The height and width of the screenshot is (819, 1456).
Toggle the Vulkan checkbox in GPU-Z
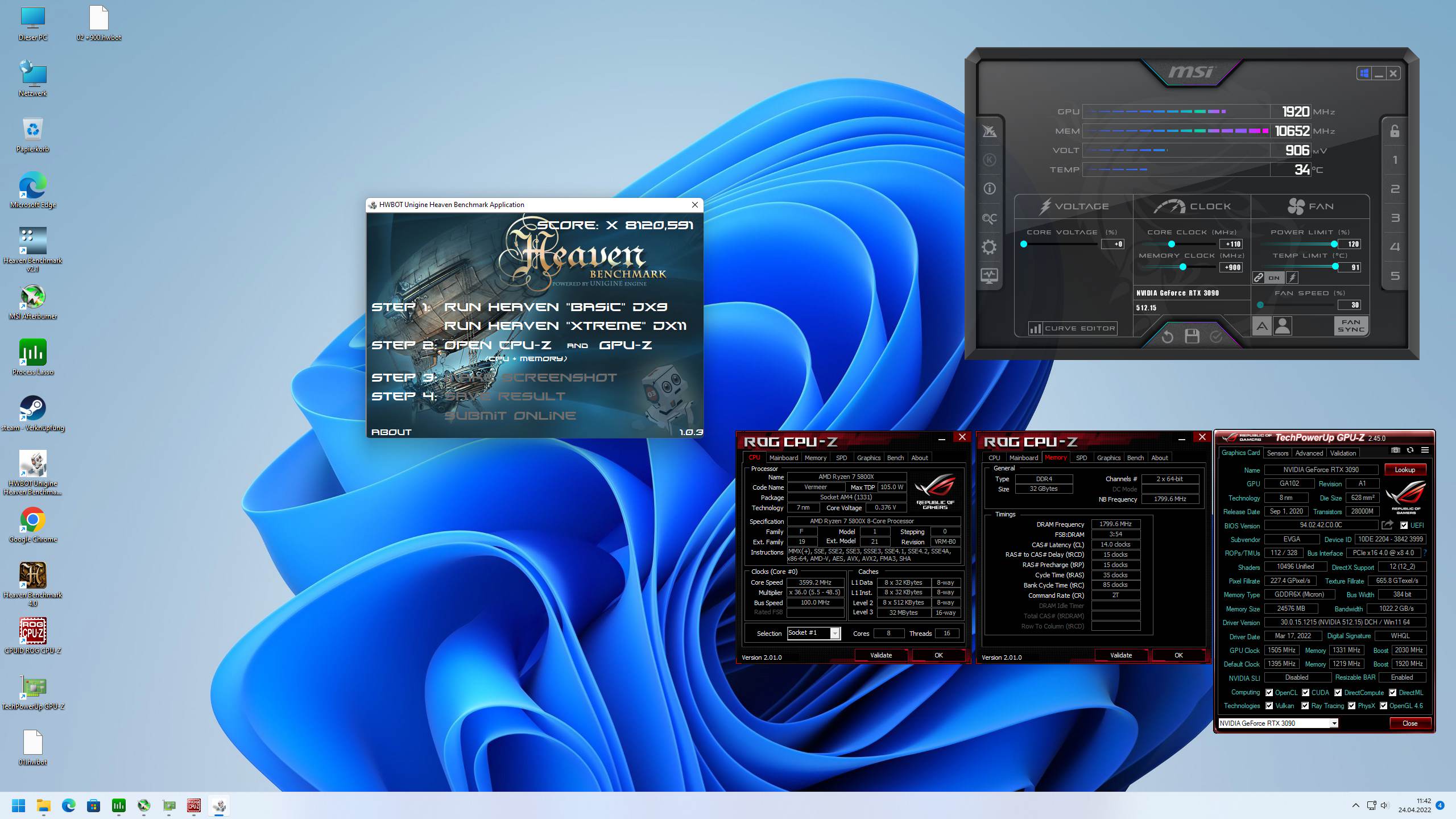pos(1269,706)
